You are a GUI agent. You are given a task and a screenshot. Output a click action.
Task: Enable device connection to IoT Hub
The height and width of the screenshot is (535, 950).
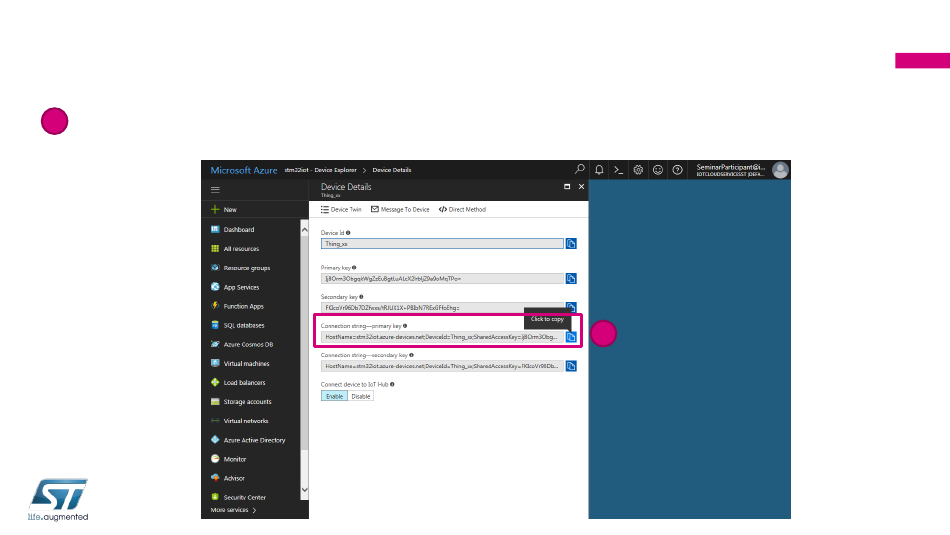(334, 396)
